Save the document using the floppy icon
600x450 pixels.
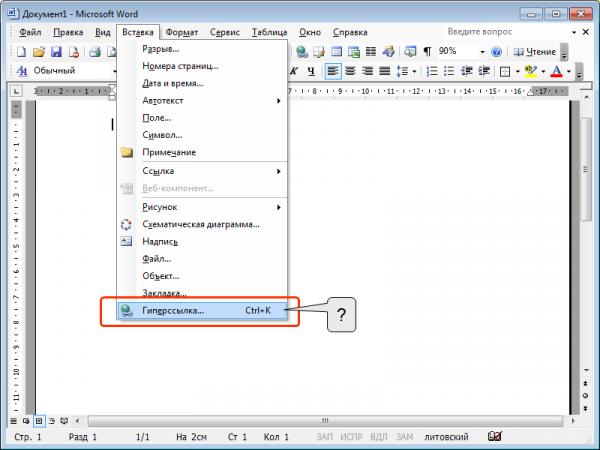(56, 52)
